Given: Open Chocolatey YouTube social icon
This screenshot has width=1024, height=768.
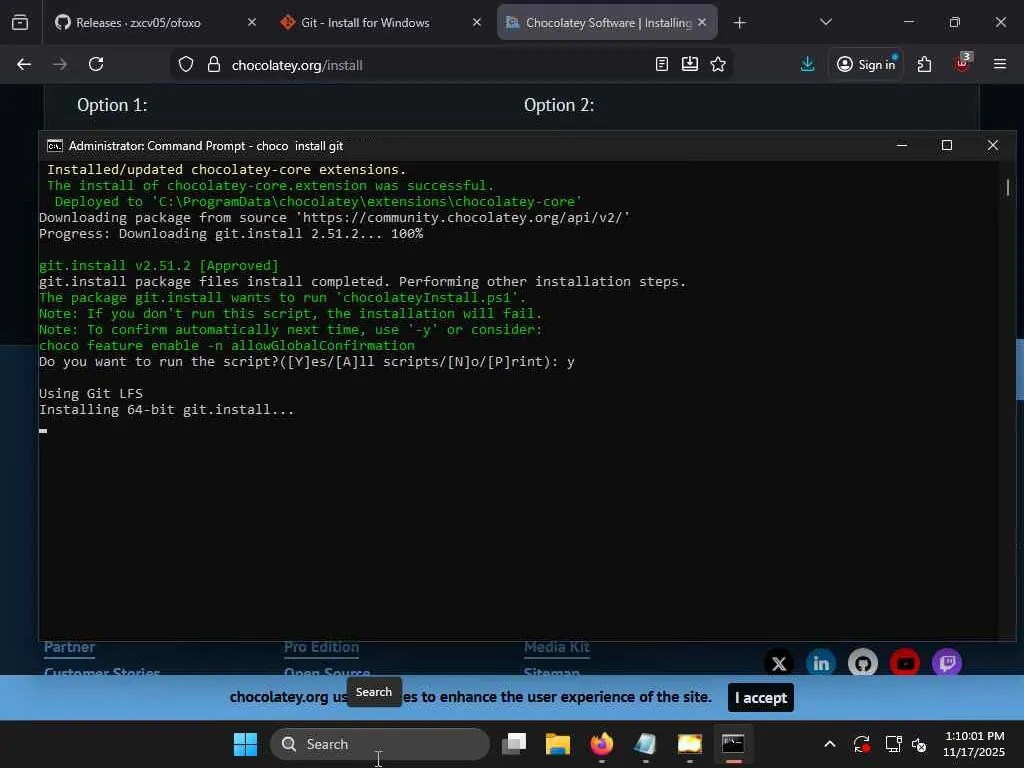Looking at the screenshot, I should (905, 664).
